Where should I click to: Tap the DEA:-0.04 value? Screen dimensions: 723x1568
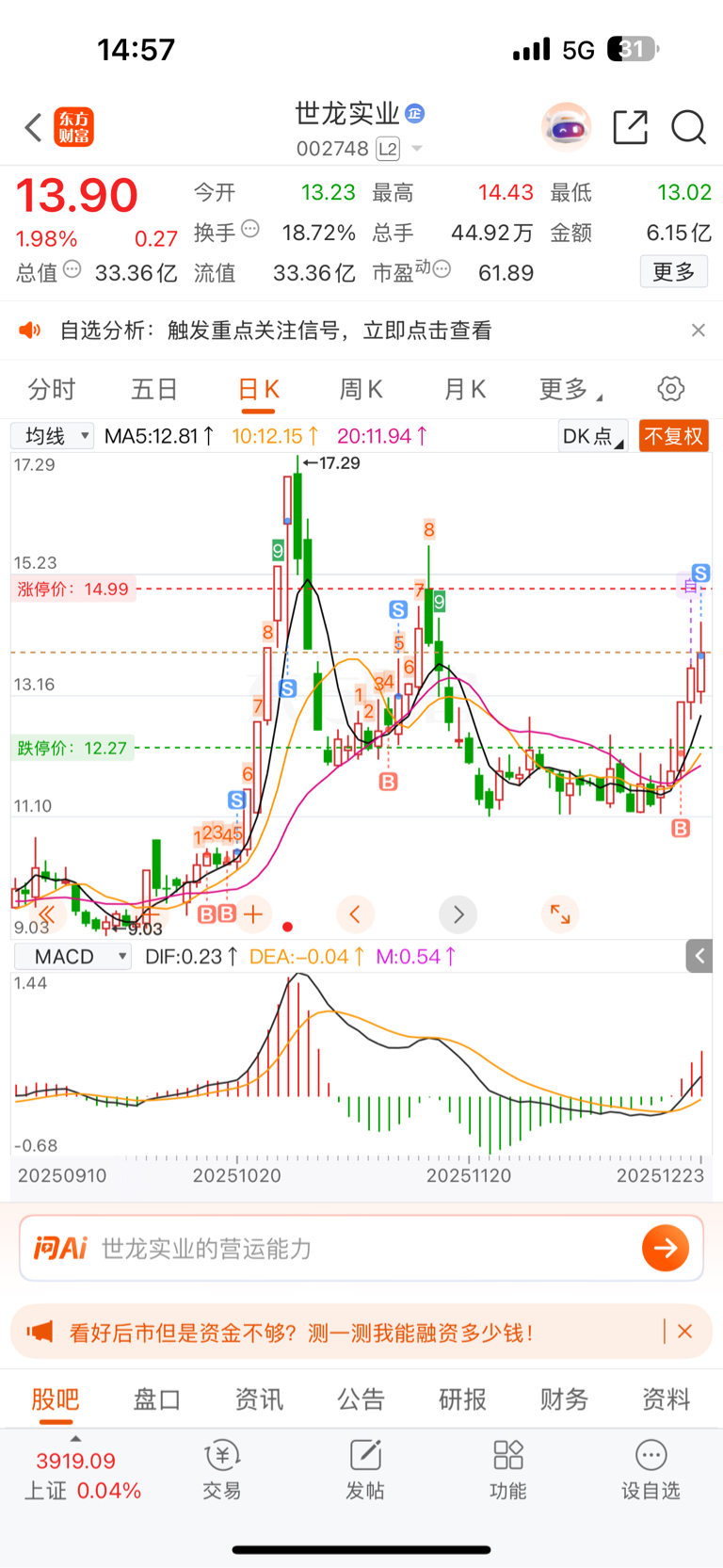307,957
